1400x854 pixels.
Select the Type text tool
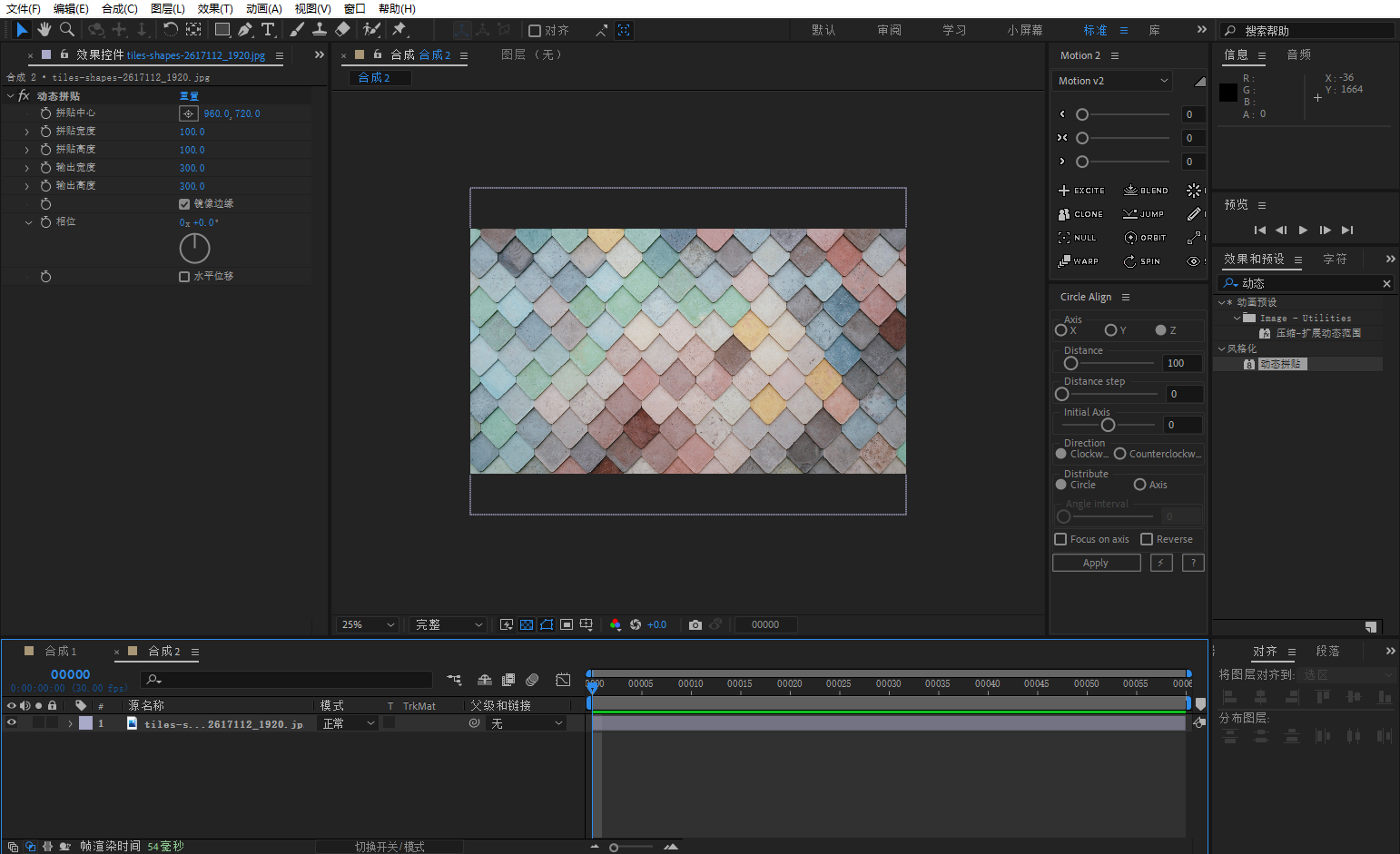[268, 30]
